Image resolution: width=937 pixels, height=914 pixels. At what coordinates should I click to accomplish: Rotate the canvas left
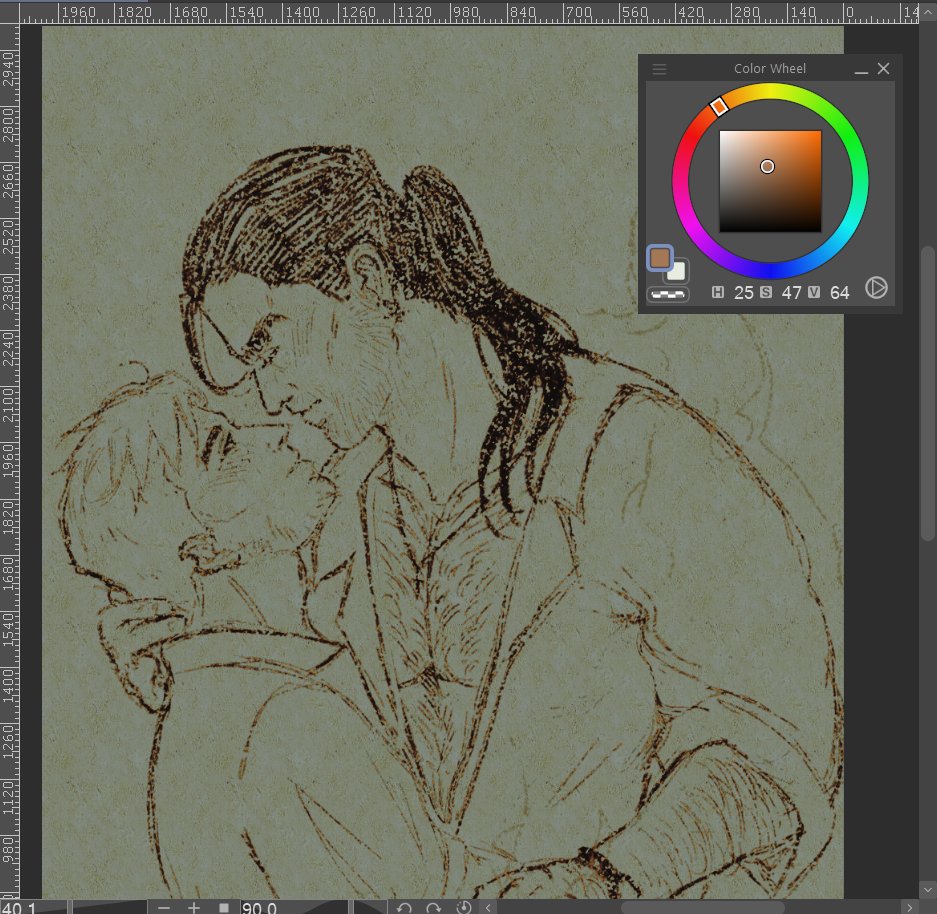coord(405,907)
